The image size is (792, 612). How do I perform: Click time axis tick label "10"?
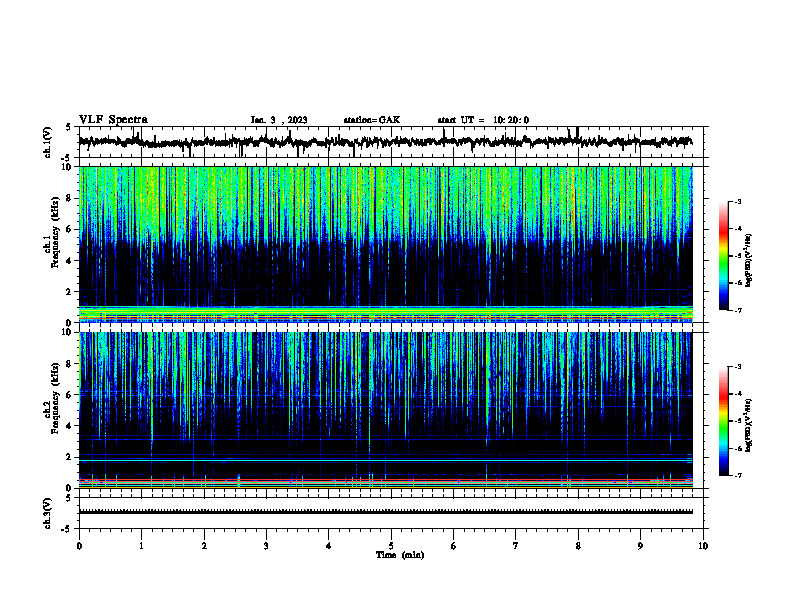[703, 546]
